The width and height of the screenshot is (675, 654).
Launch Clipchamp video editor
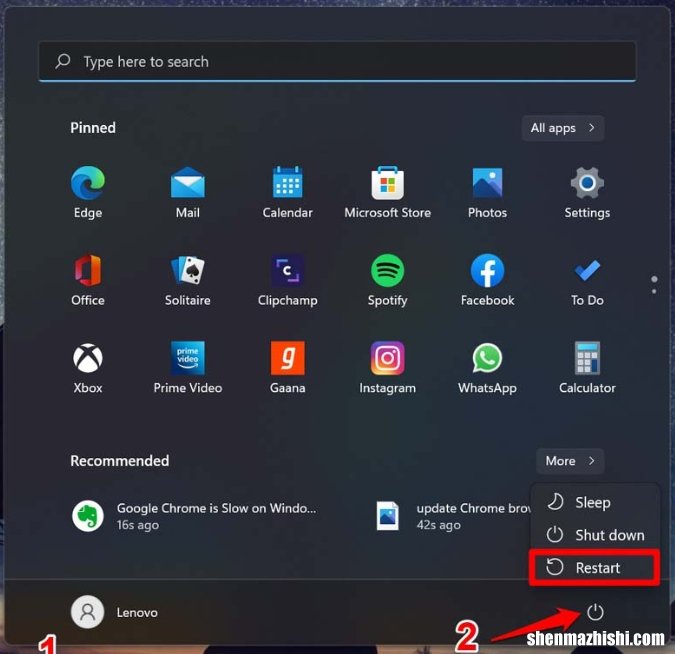coord(288,280)
